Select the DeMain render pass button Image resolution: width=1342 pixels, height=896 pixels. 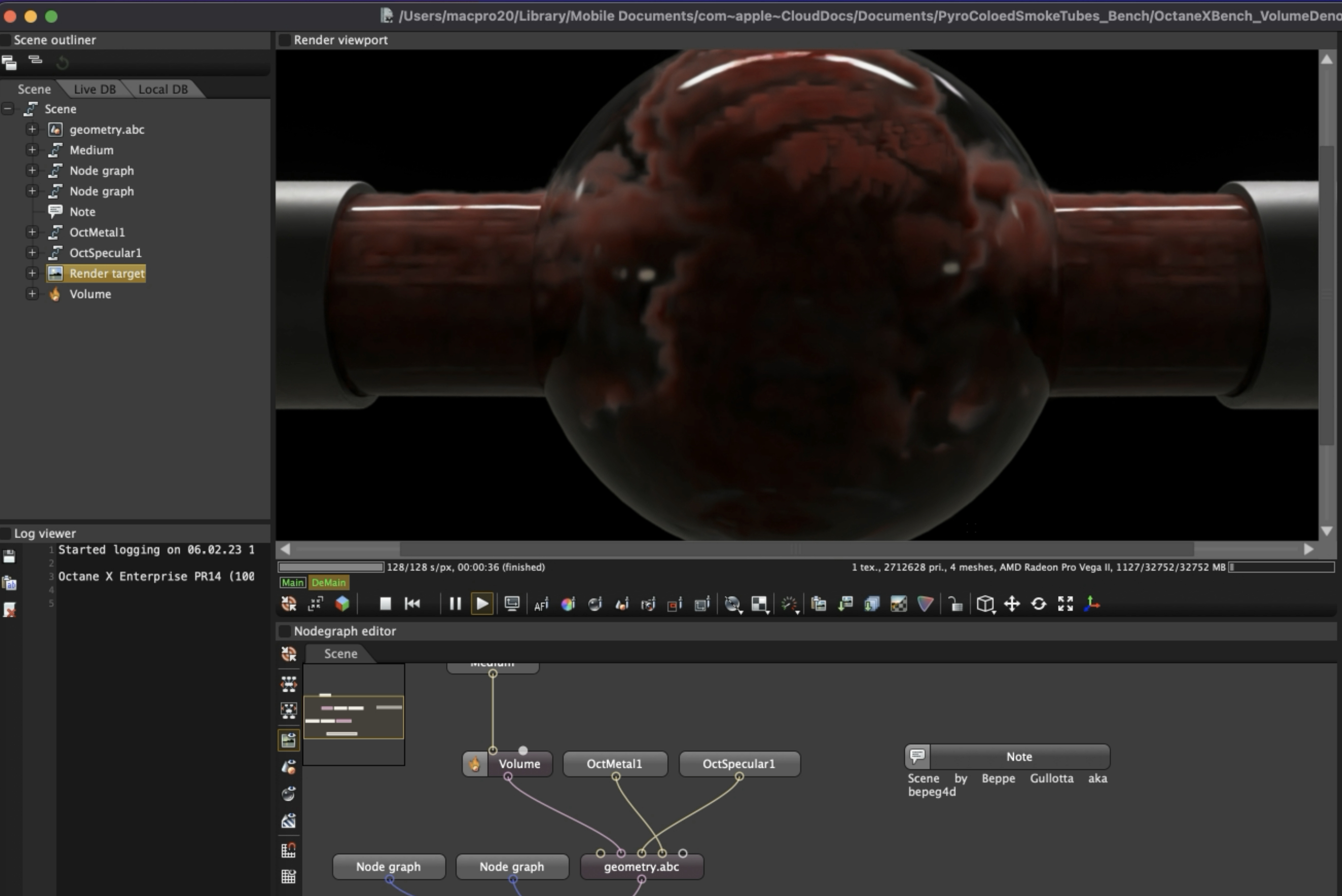(329, 582)
